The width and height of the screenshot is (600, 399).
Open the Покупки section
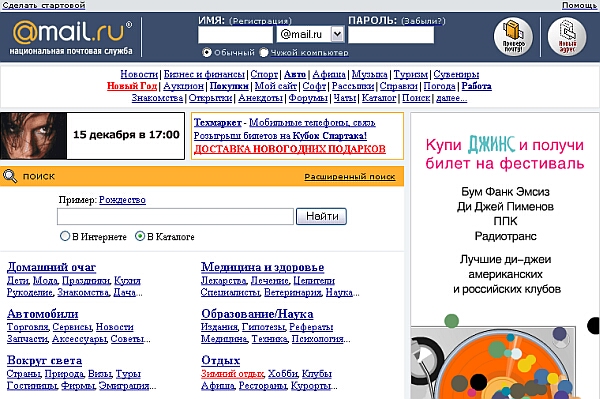click(x=229, y=86)
